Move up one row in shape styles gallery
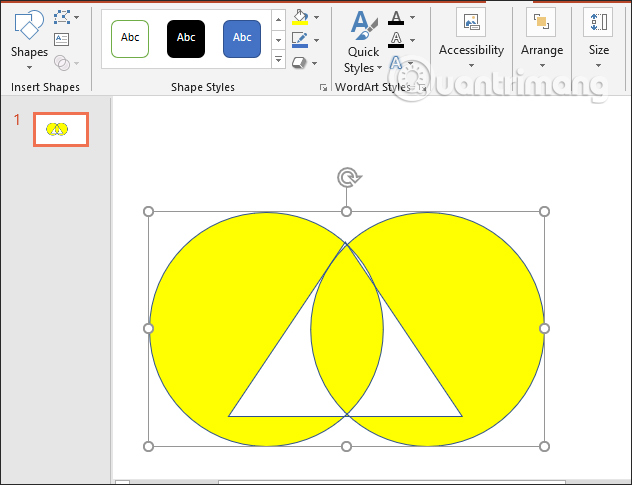Viewport: 632px width, 485px height. 278,19
